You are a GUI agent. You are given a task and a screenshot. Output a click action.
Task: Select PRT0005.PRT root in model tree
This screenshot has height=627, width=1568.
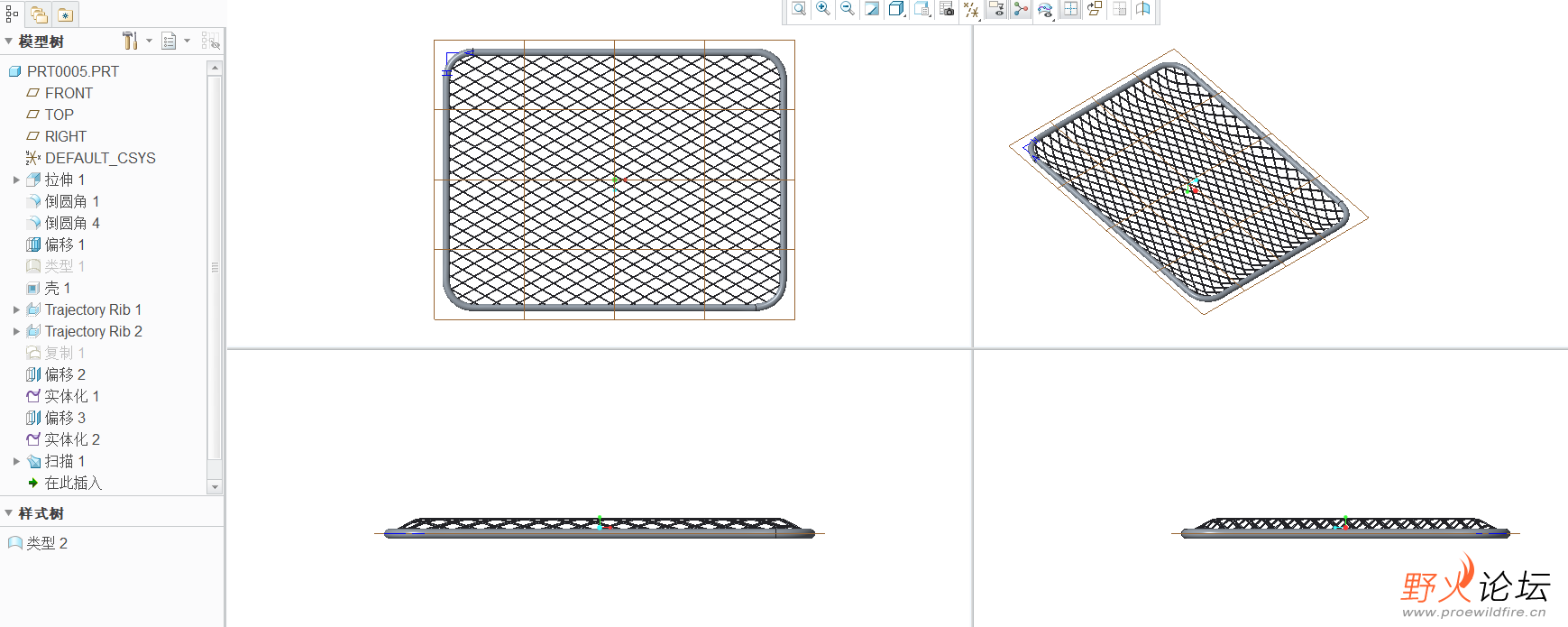72,71
